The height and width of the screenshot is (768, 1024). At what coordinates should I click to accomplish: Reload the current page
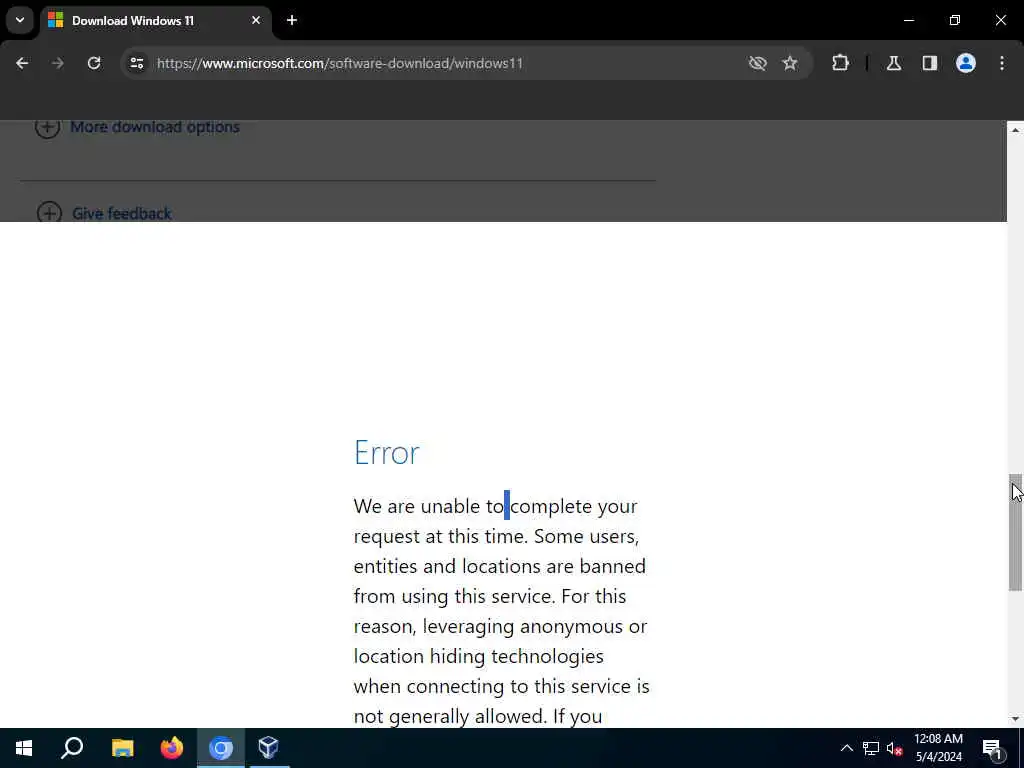tap(94, 63)
